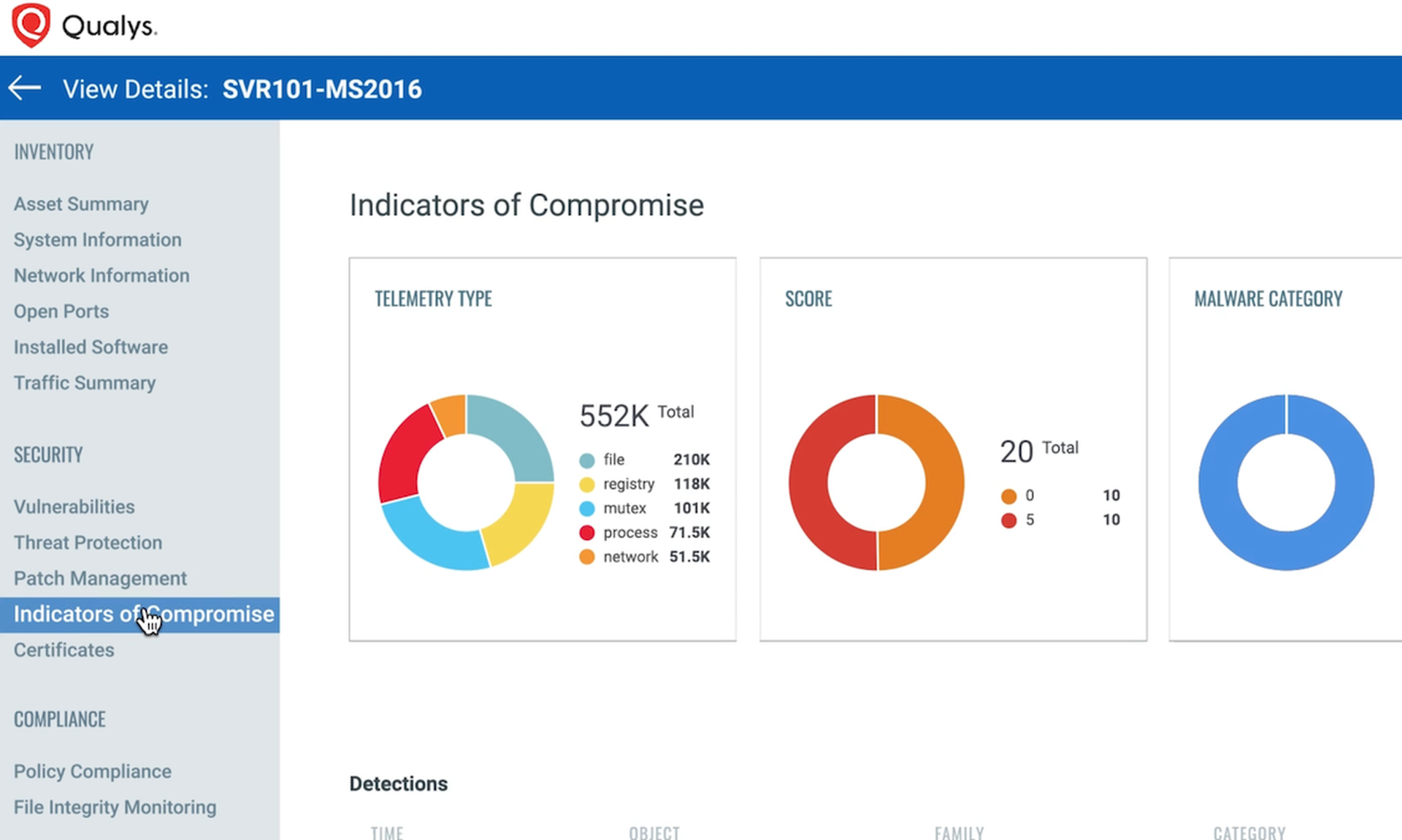
Task: Click the 'mutex' legend label
Action: tap(624, 508)
